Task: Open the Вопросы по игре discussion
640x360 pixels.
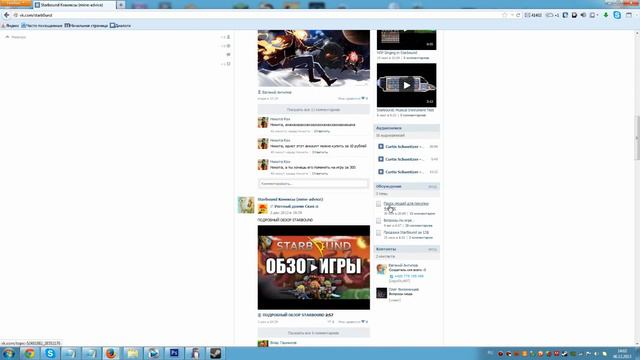Action: click(x=398, y=220)
